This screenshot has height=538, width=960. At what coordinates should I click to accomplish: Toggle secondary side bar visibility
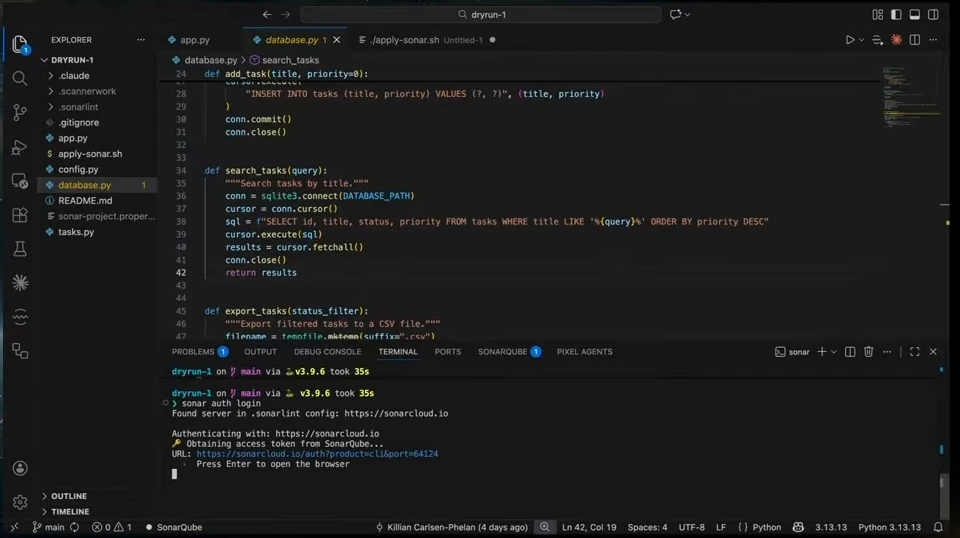click(933, 15)
